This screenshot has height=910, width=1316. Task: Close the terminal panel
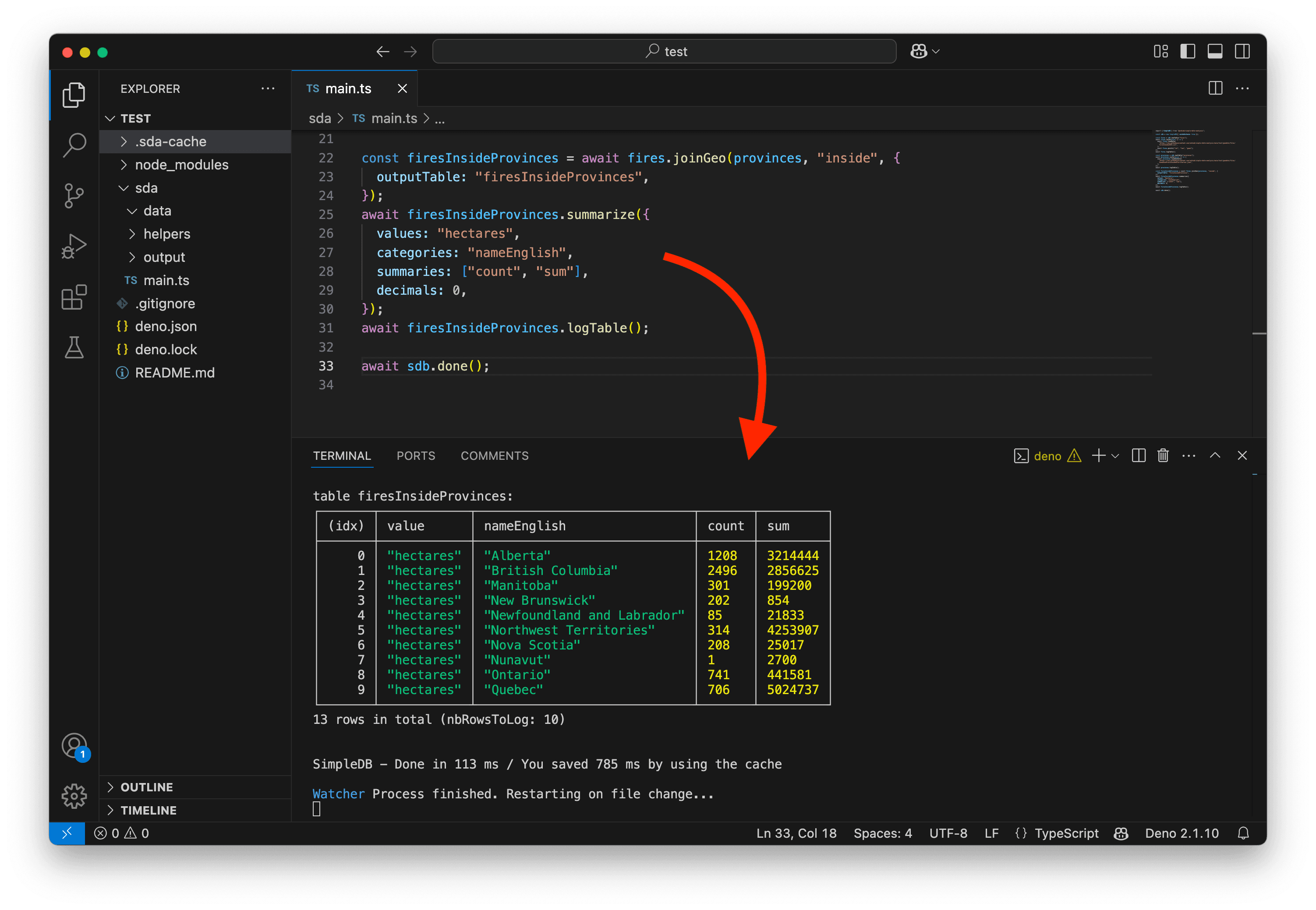click(1242, 455)
